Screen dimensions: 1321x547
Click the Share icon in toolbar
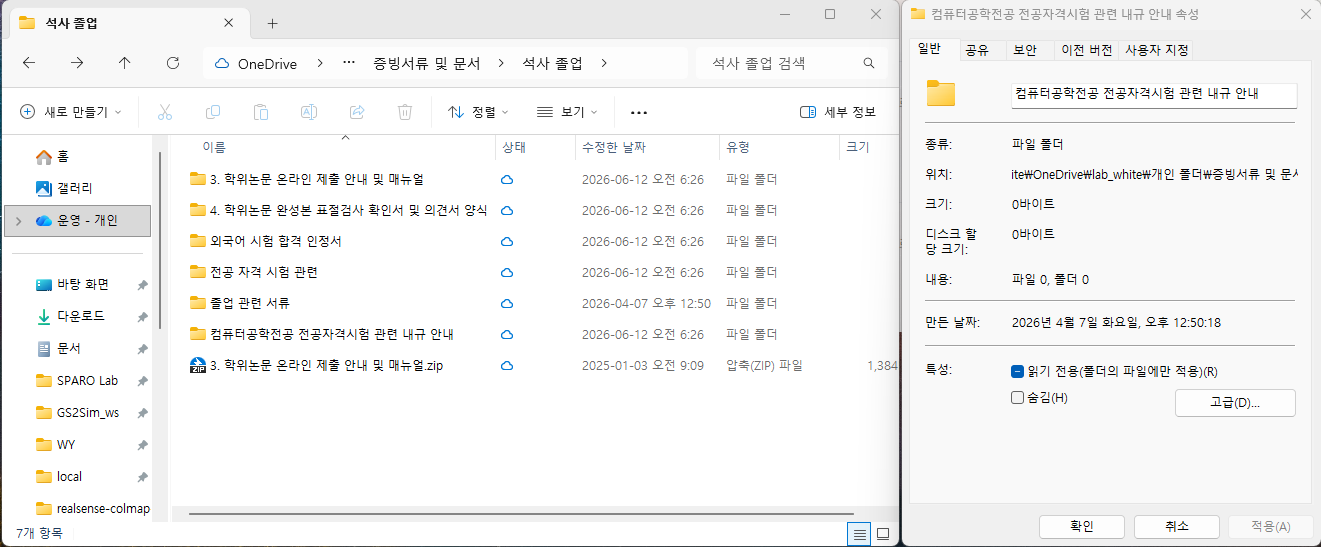tap(357, 112)
